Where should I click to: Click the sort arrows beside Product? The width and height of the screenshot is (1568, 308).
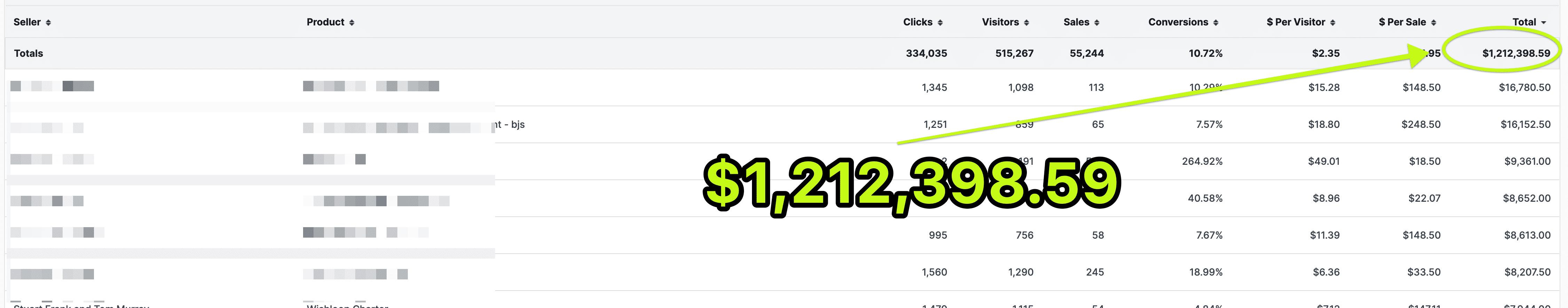coord(351,23)
